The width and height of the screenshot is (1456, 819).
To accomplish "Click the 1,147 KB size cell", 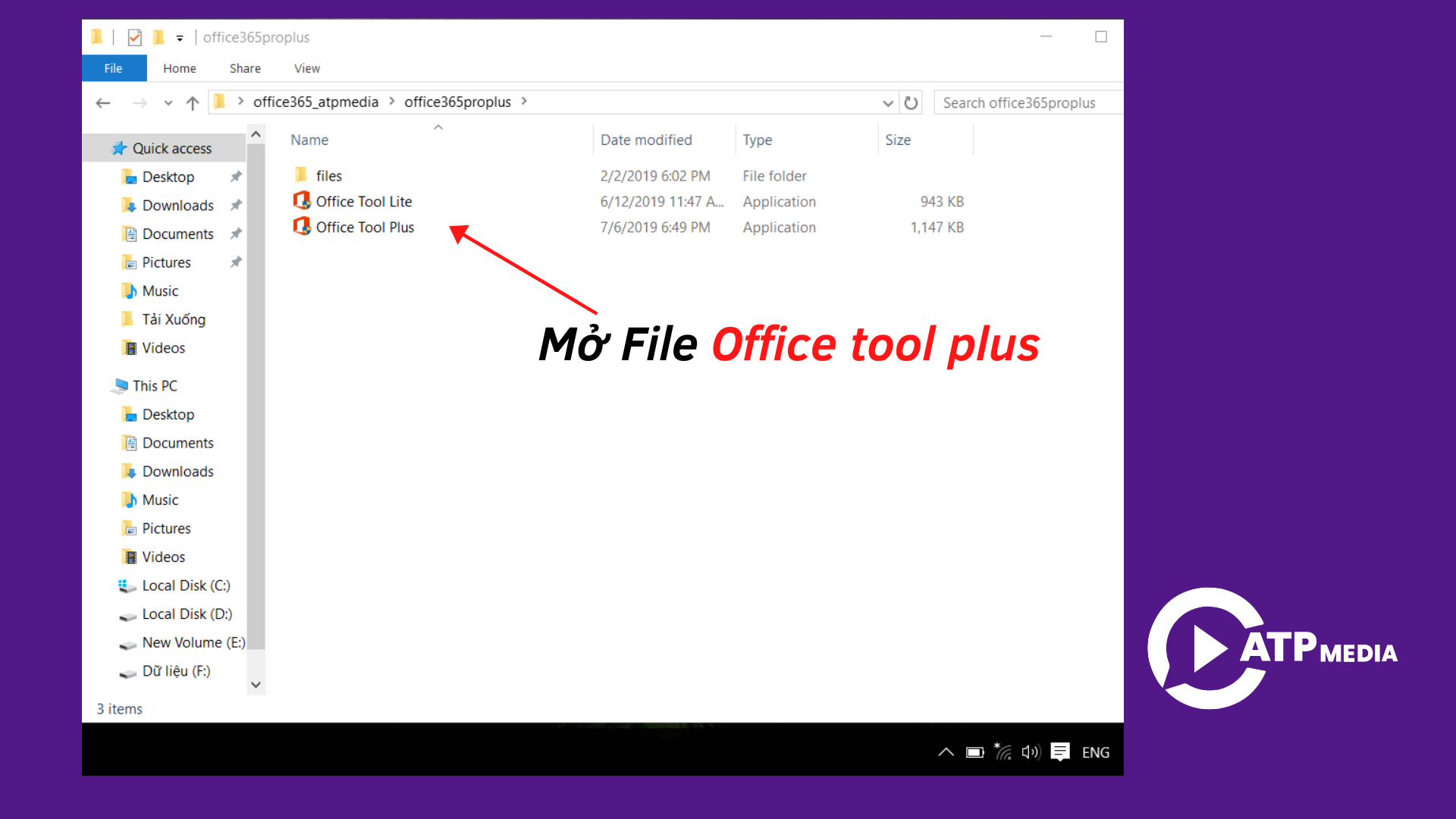I will pyautogui.click(x=937, y=227).
